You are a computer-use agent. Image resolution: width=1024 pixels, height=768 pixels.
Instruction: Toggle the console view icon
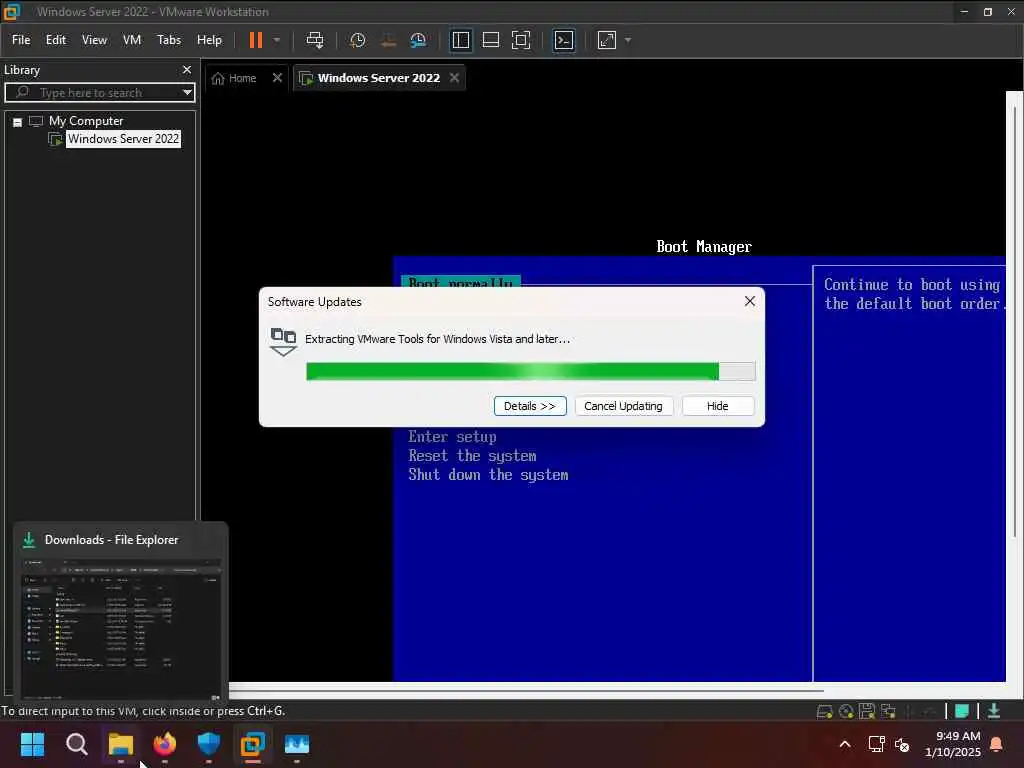pos(564,40)
